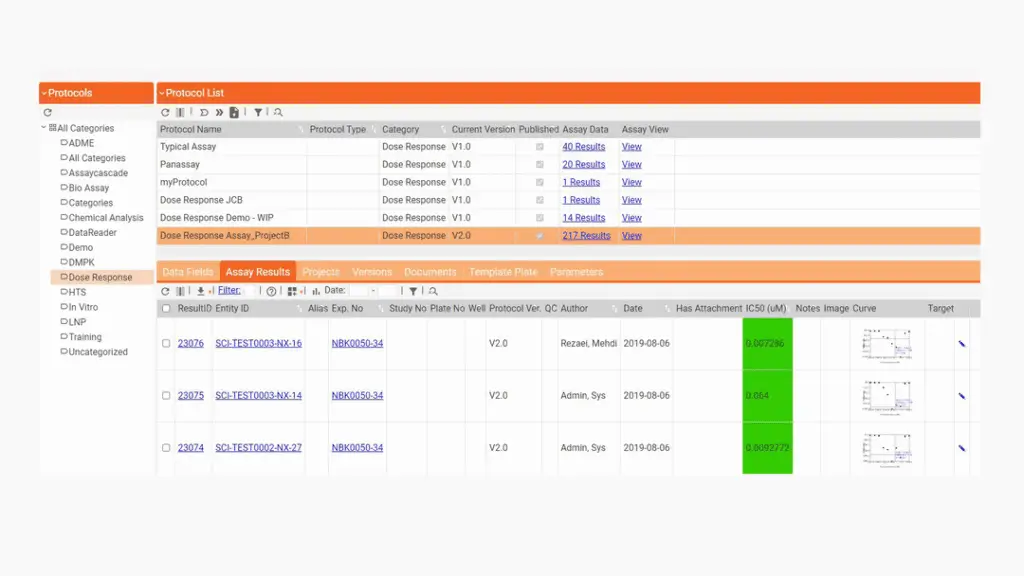Toggle Published checkbox for Panassay
The width and height of the screenshot is (1024, 576).
click(539, 165)
